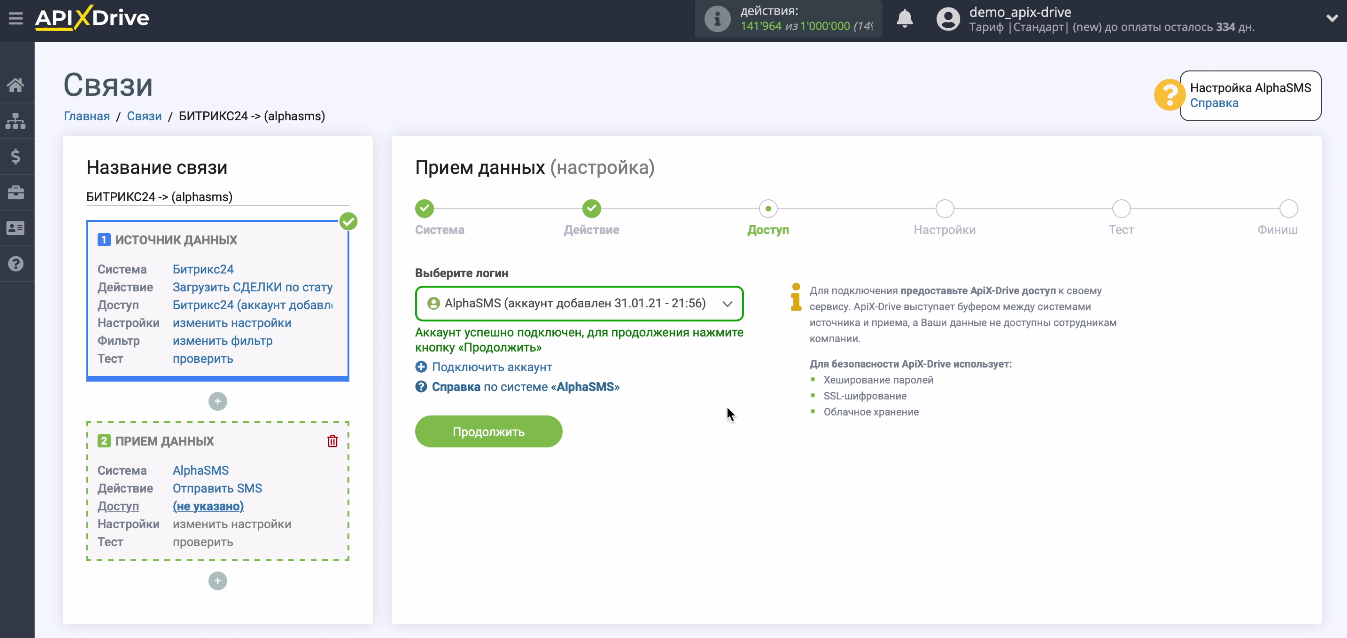The image size is (1347, 638).
Task: Click изменить фильтр link
Action: (x=223, y=341)
